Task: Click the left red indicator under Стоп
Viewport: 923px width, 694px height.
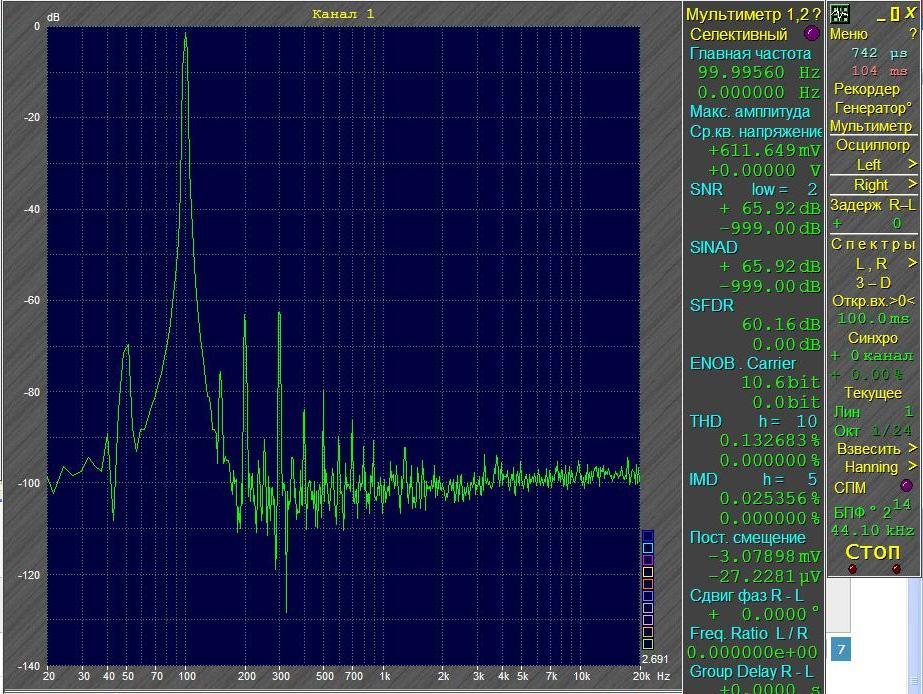Action: (x=852, y=569)
